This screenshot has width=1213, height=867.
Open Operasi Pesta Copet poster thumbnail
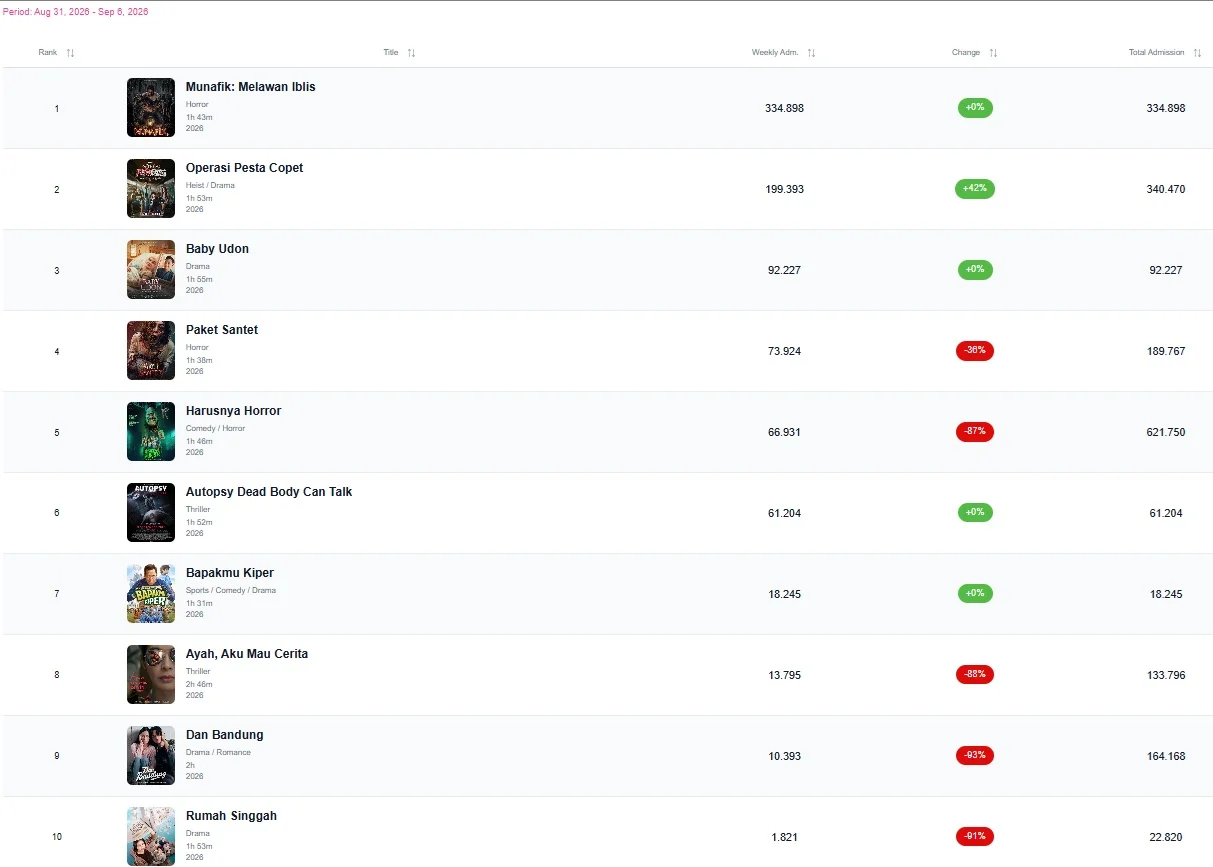click(151, 189)
